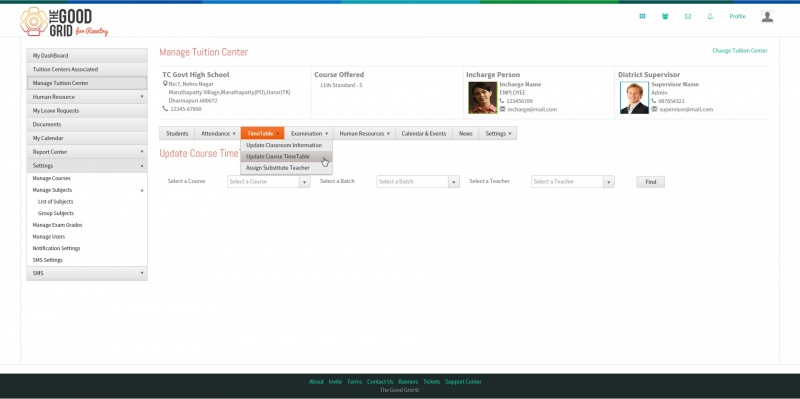Screen dimensions: 800x399
Task: Open the Support Center footer link
Action: [463, 382]
